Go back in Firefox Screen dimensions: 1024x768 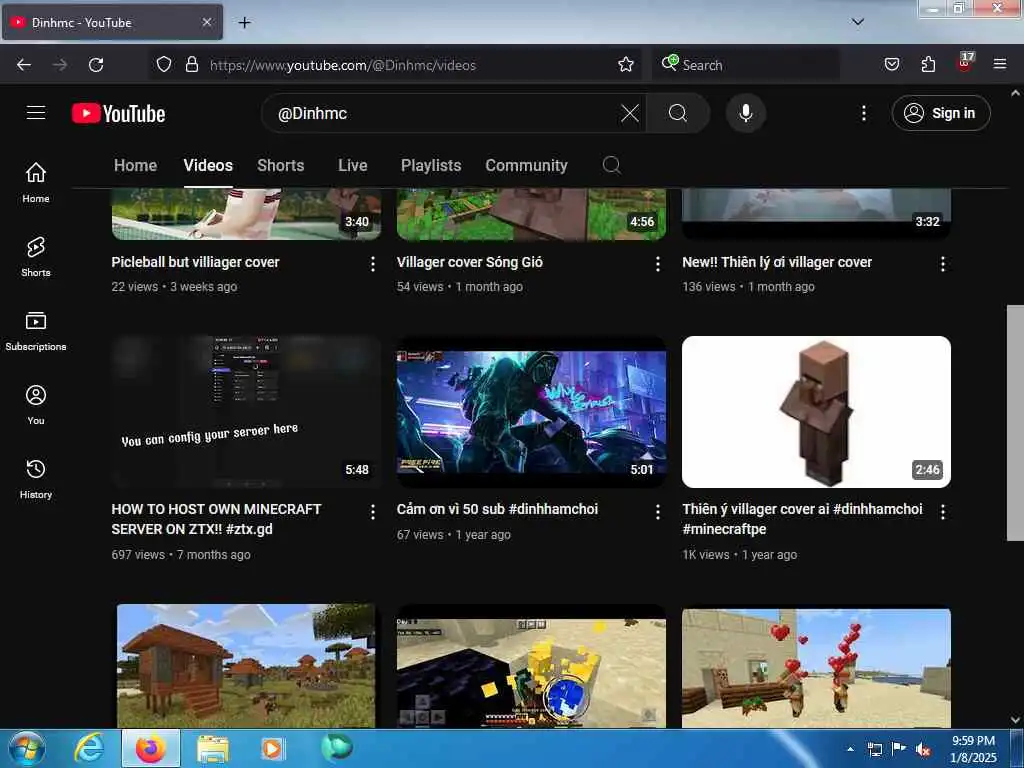tap(24, 65)
